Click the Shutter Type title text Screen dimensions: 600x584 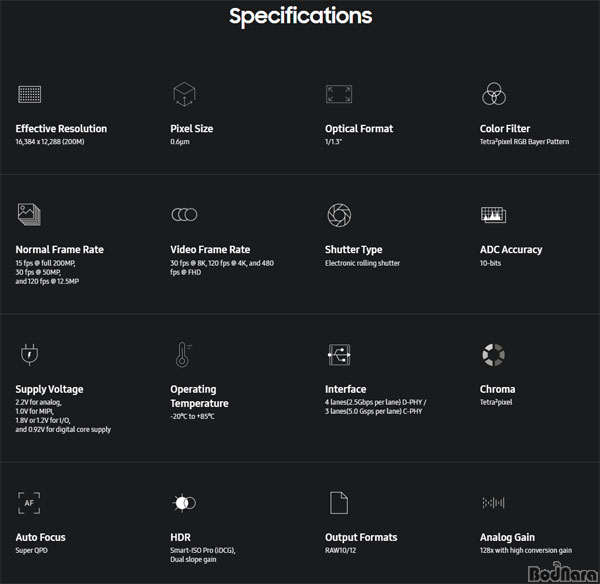point(354,250)
